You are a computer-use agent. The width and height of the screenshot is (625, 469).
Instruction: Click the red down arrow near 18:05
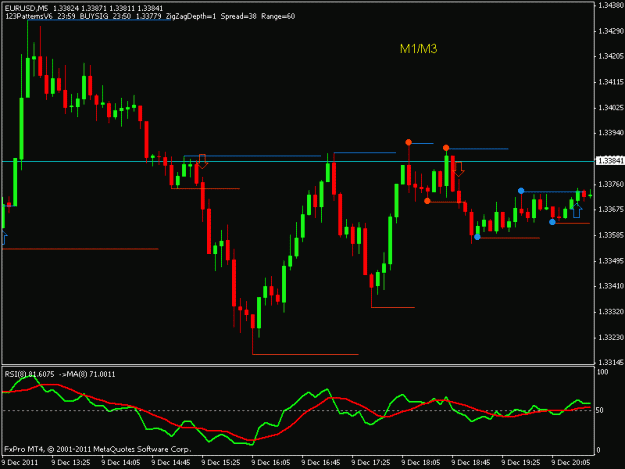tap(459, 169)
